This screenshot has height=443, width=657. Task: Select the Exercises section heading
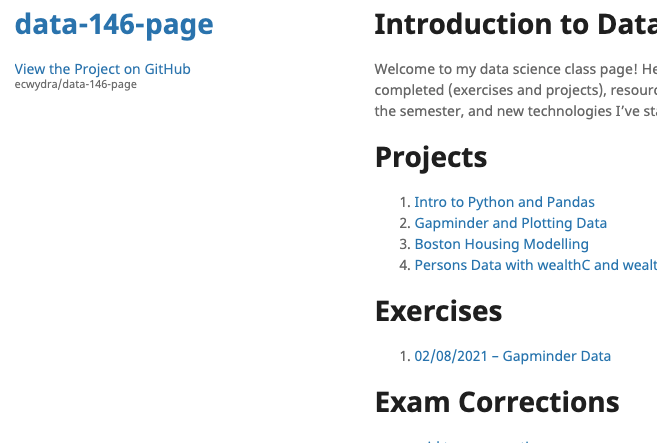click(438, 311)
